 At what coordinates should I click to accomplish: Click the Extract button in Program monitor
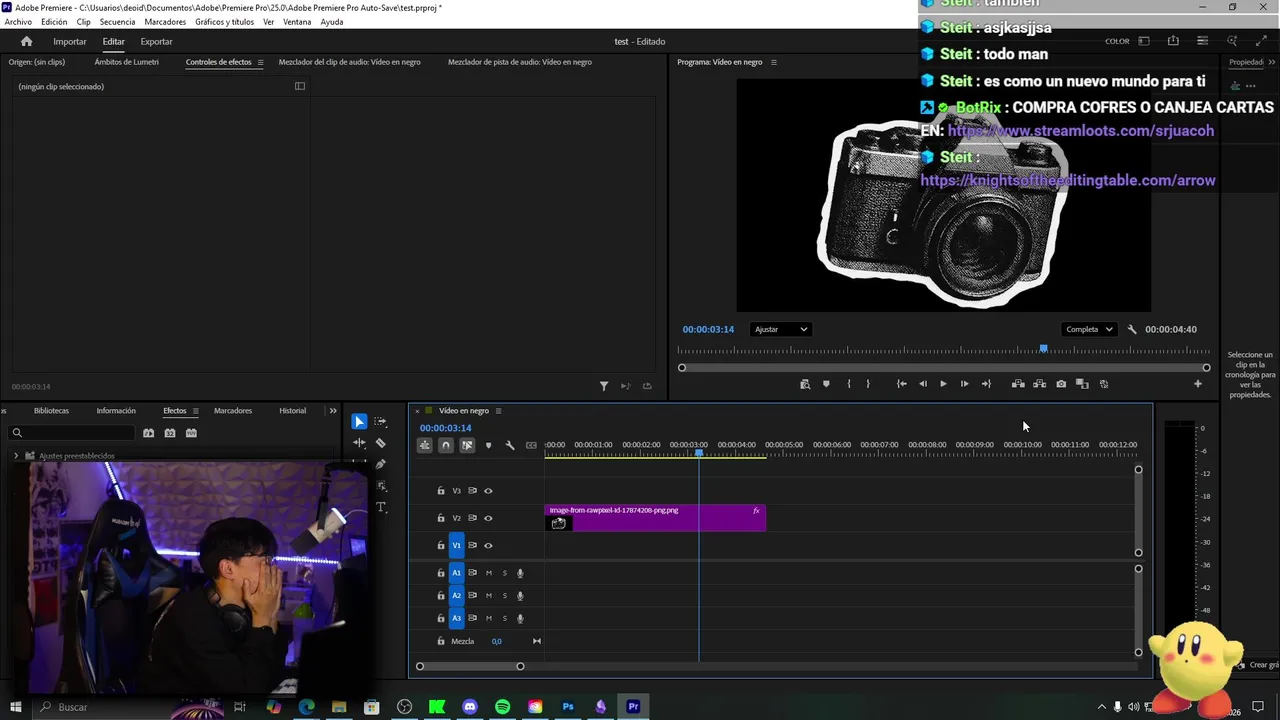tap(1040, 384)
